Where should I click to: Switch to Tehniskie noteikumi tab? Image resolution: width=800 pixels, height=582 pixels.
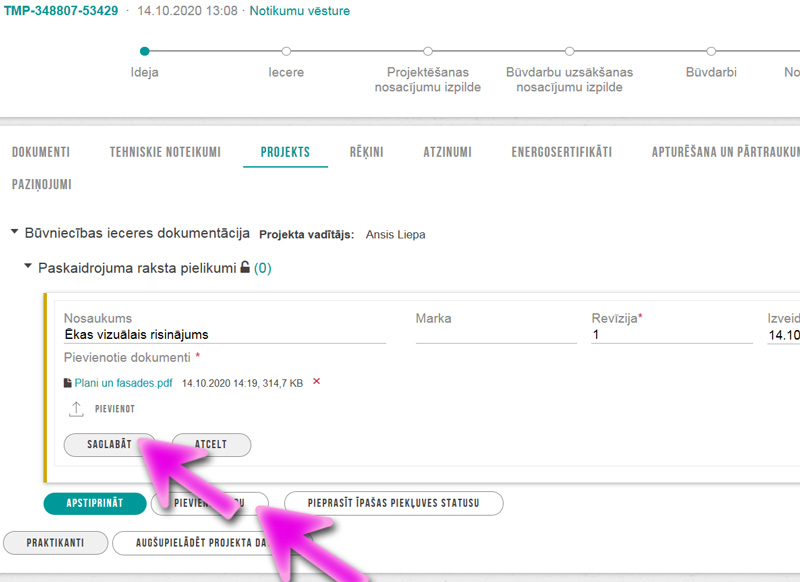[x=165, y=153]
